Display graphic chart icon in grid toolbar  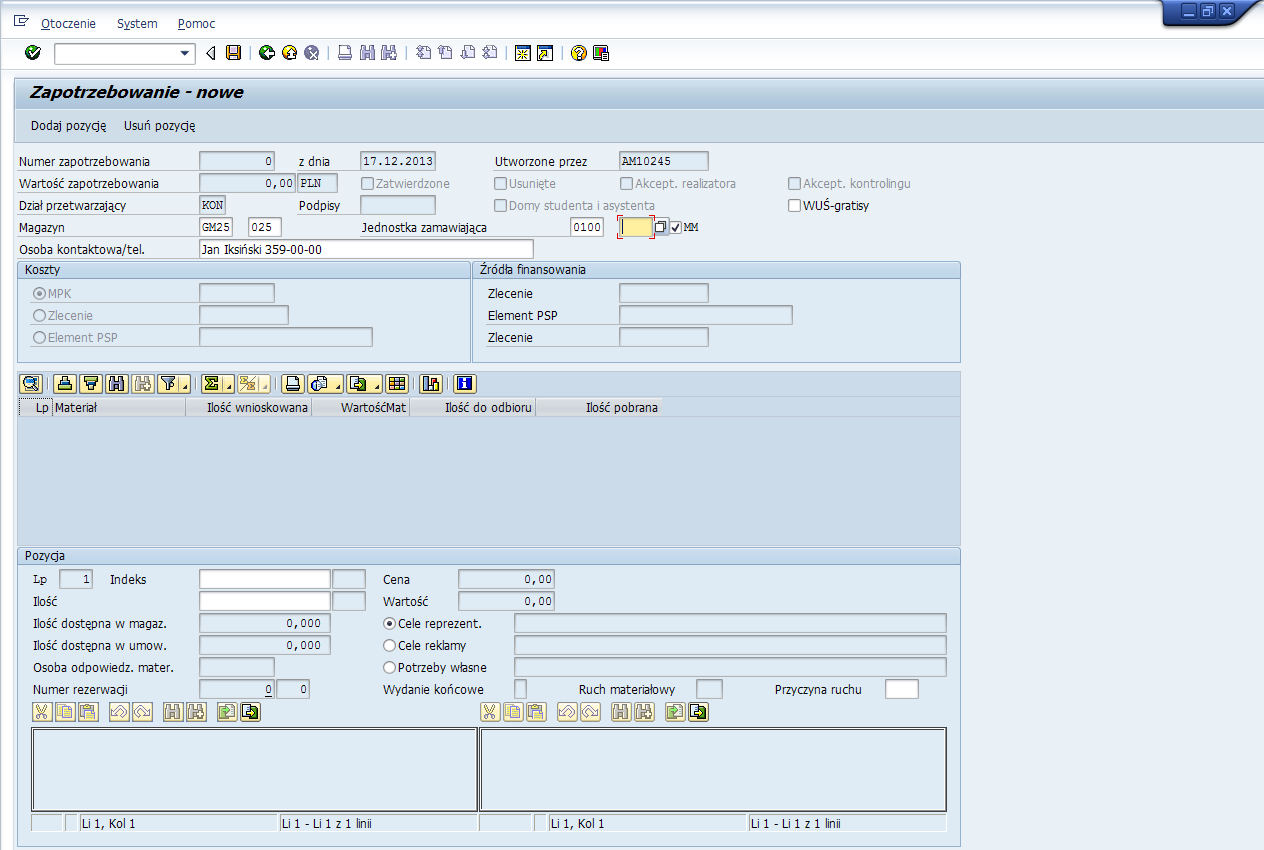pos(432,383)
